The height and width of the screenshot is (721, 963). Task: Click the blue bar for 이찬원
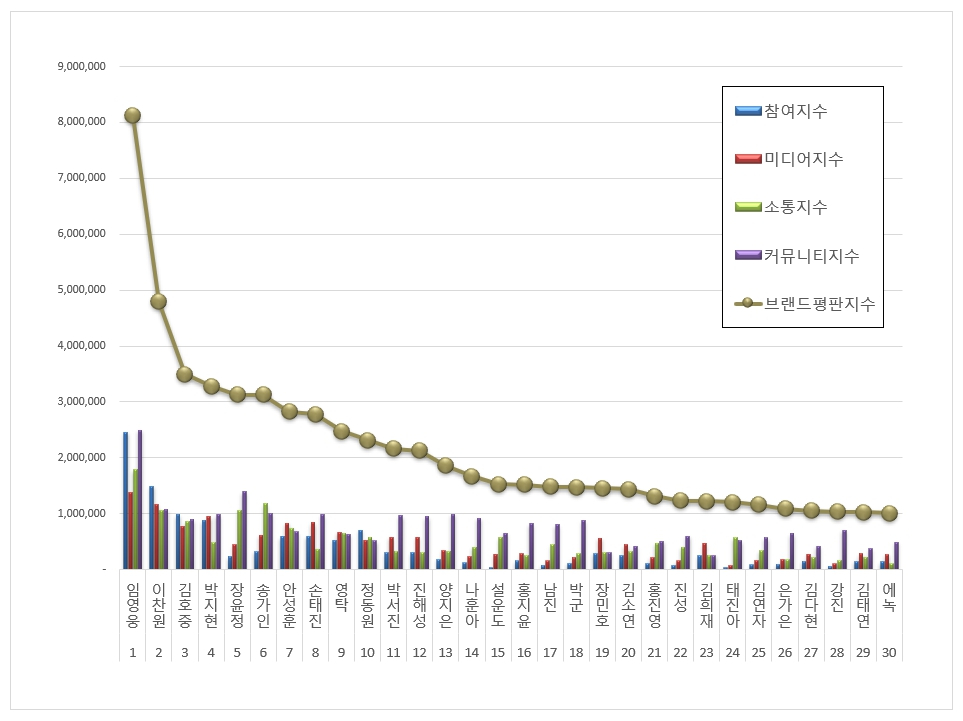click(151, 528)
